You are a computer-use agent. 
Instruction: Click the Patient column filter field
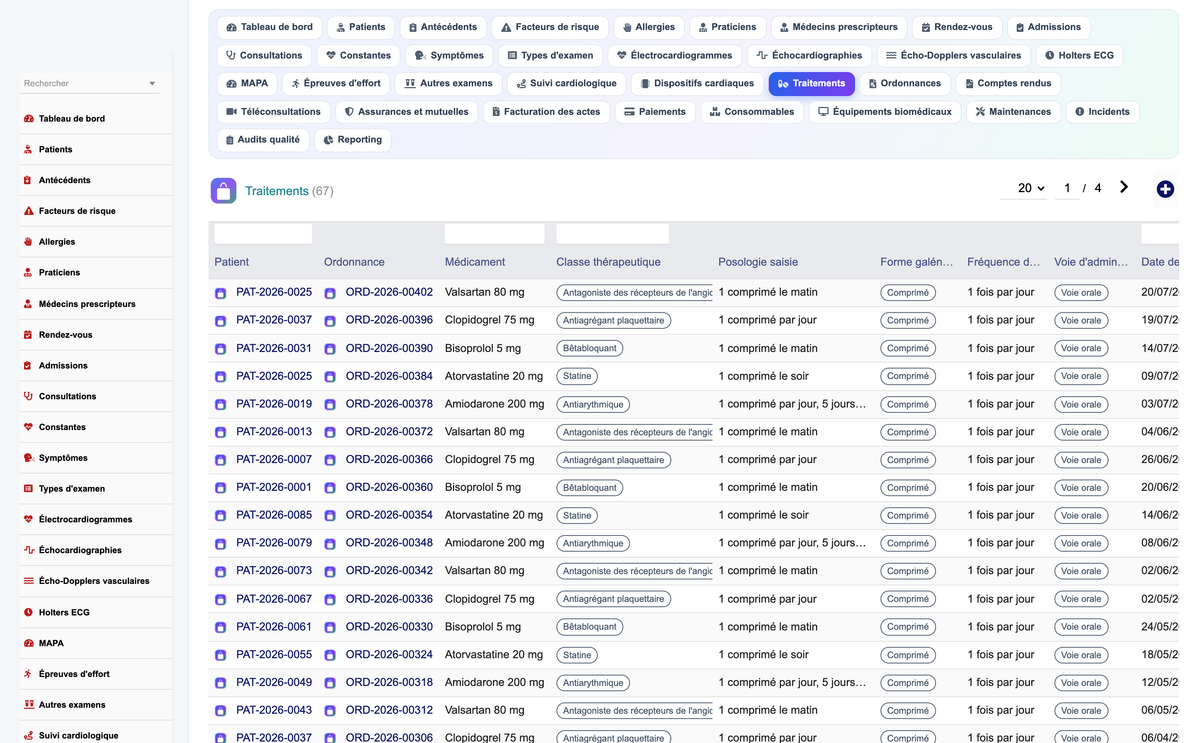(263, 234)
